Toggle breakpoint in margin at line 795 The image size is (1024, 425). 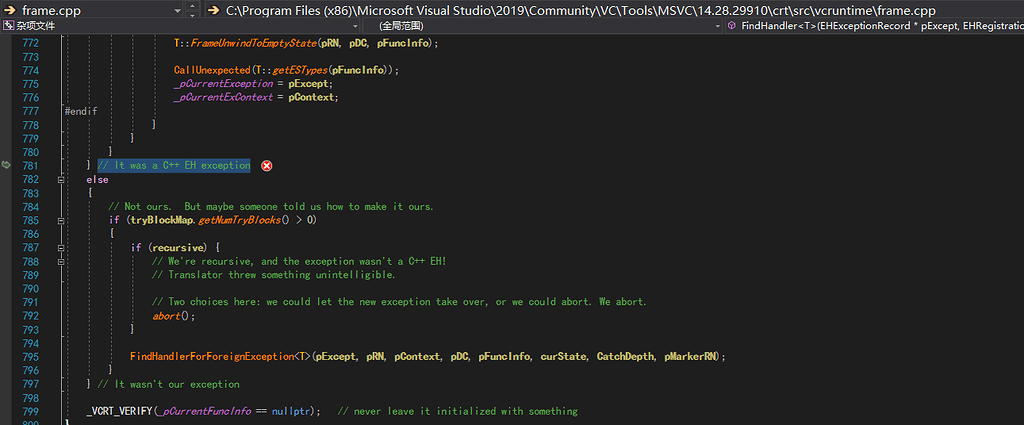8,356
